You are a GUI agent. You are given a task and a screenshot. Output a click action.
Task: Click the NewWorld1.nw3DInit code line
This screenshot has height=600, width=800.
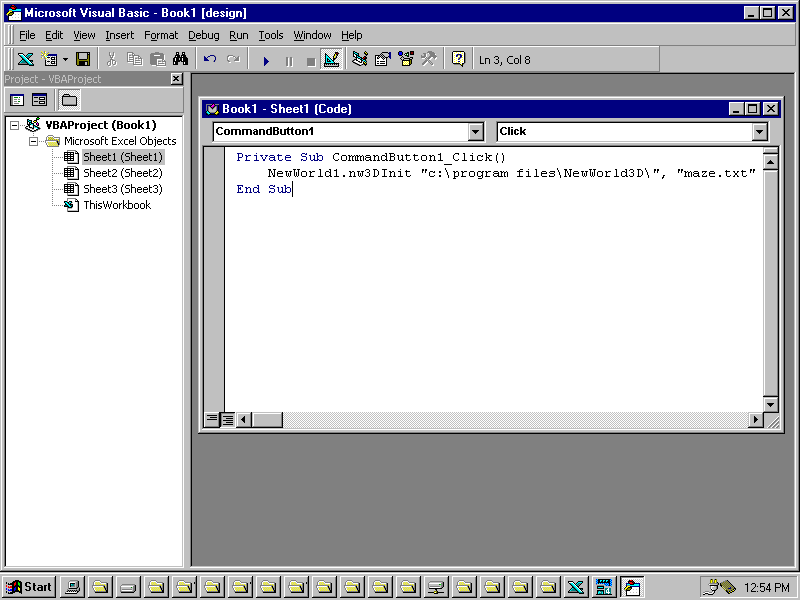click(x=511, y=173)
